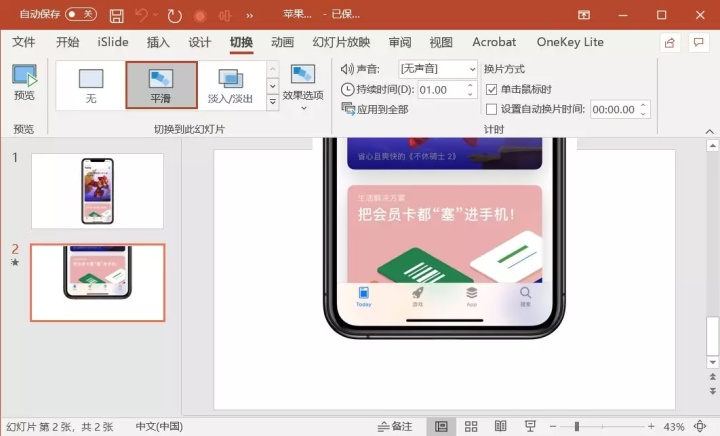Go to next slide double-arrow
The height and width of the screenshot is (436, 720).
[713, 391]
